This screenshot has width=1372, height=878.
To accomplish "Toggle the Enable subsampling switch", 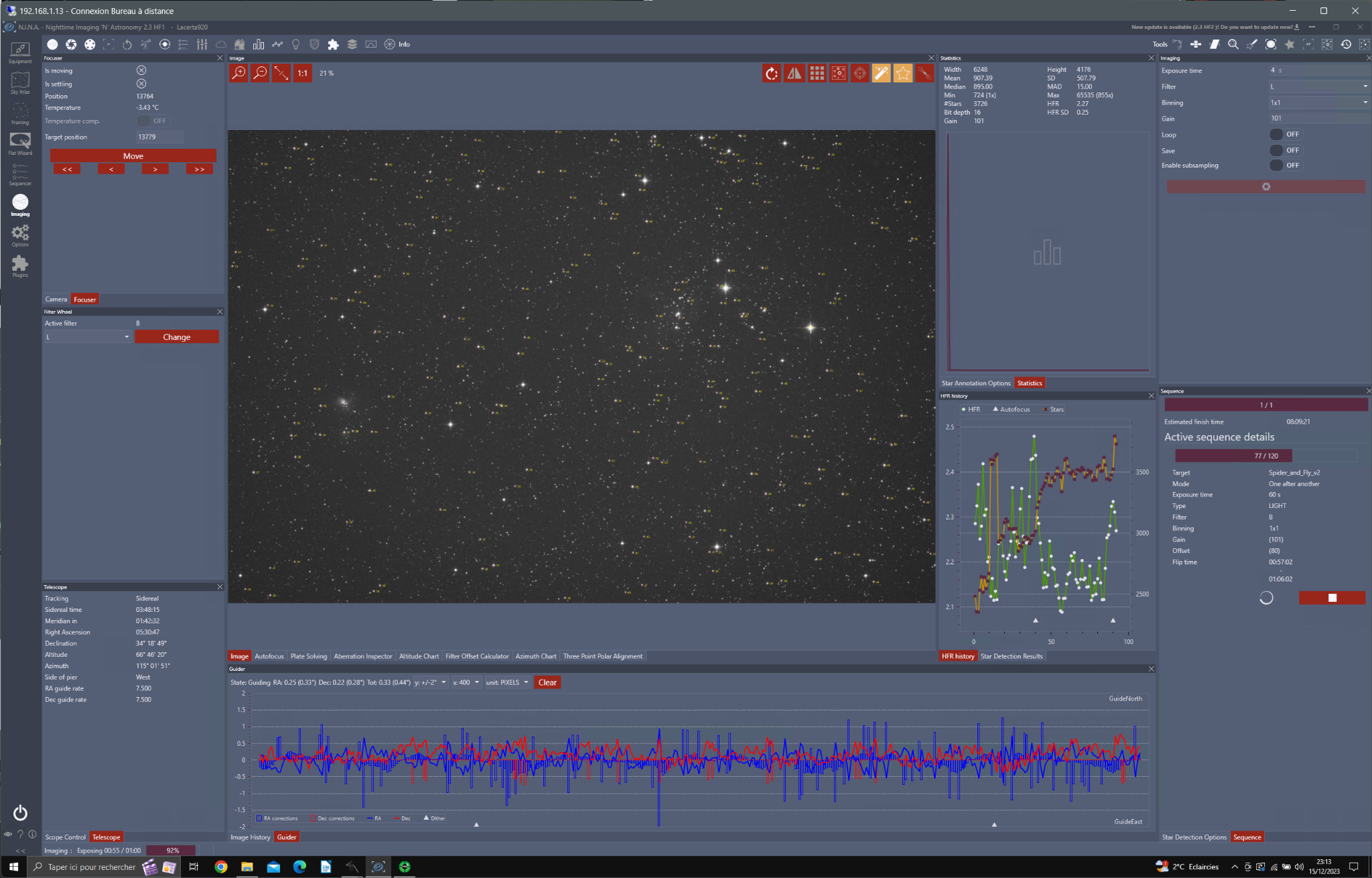I will point(1284,166).
